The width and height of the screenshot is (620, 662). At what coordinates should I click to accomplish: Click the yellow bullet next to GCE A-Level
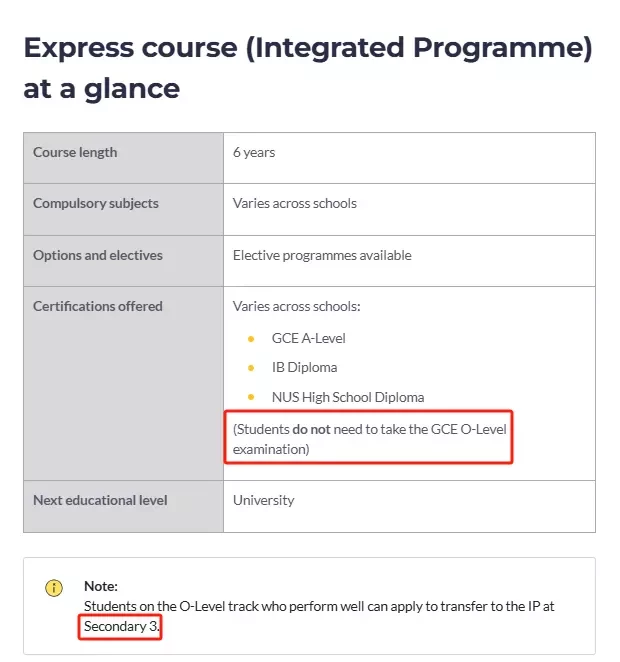coord(251,339)
